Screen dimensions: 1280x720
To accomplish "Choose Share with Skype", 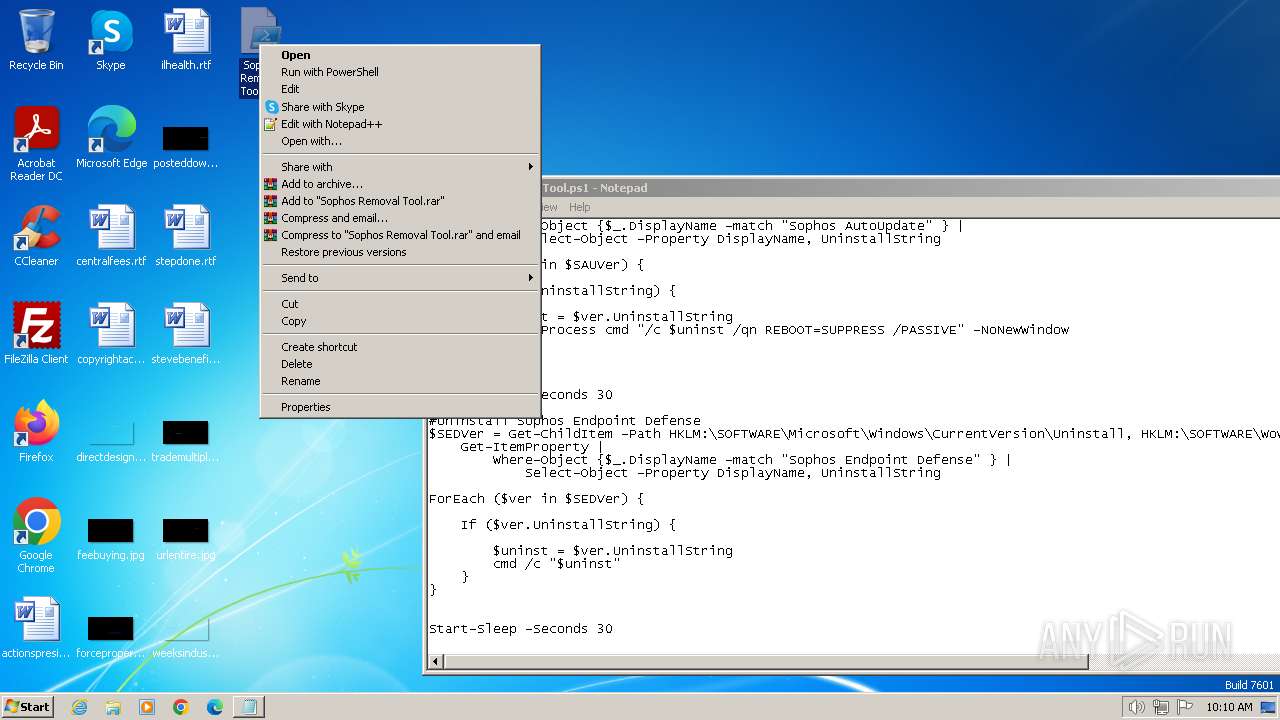I will [400, 107].
